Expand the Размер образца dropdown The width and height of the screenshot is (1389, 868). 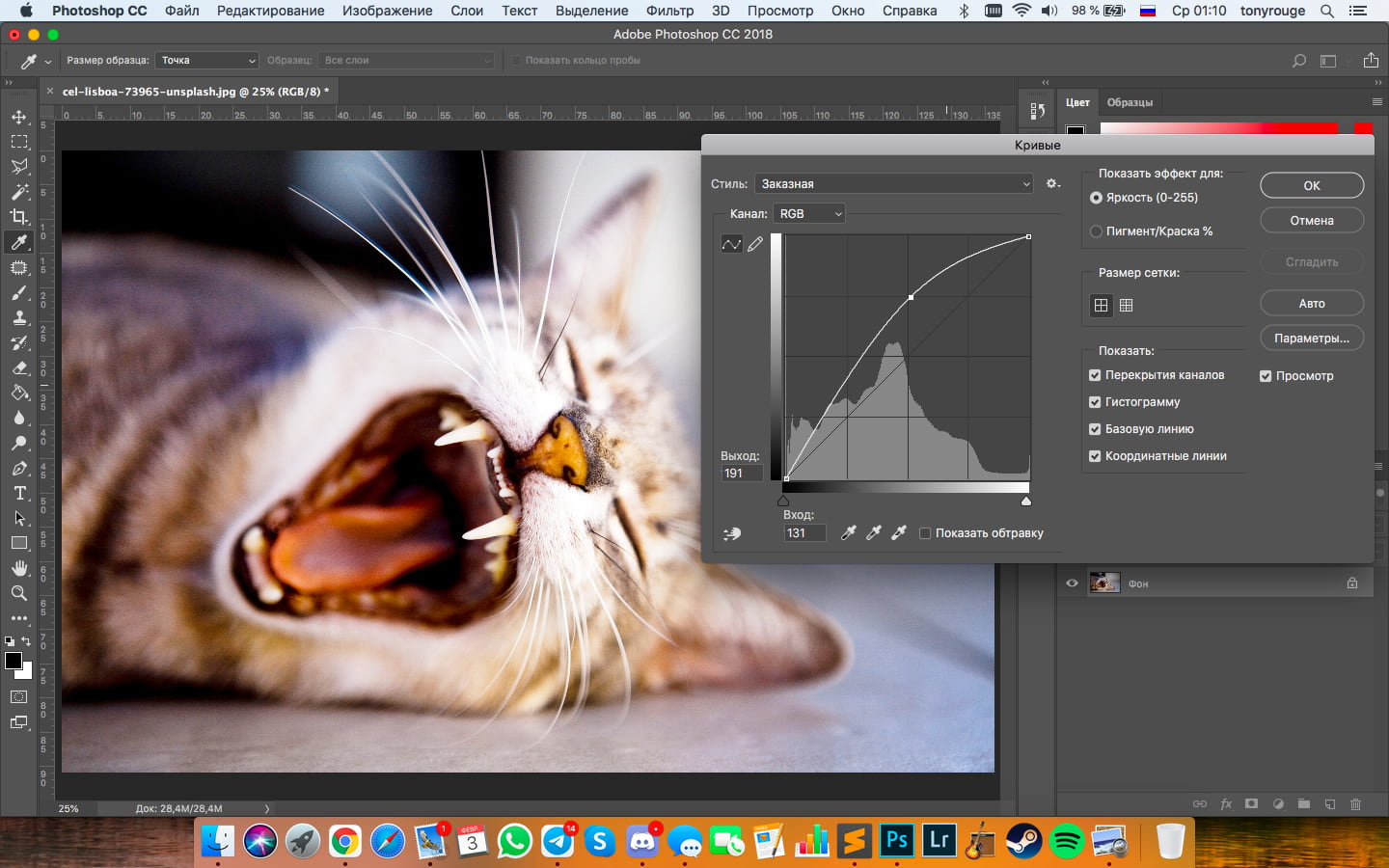pos(206,61)
